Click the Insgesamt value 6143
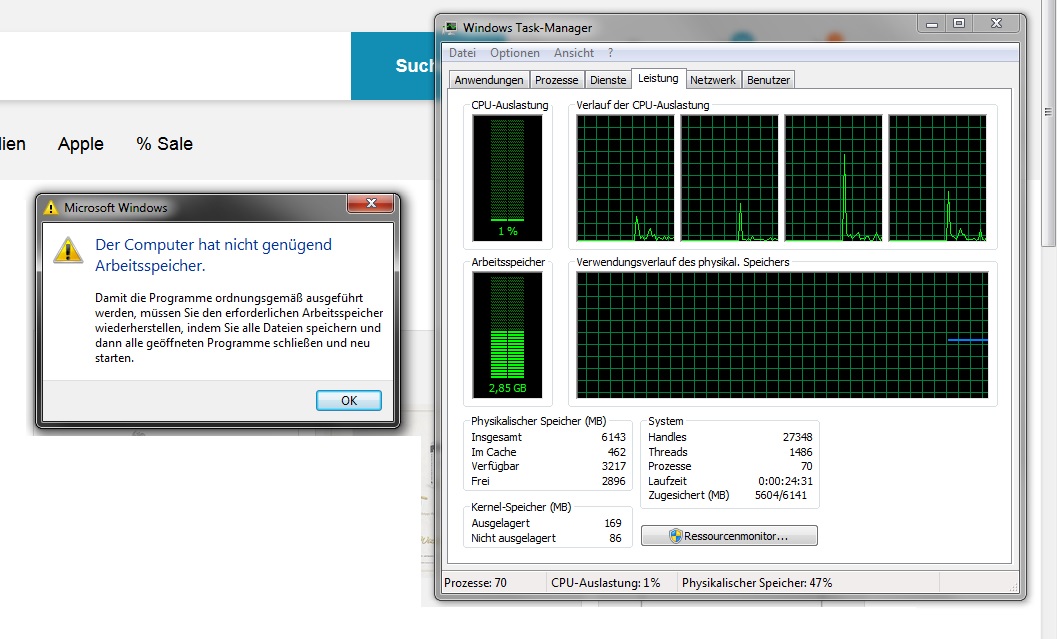The image size is (1057, 639). tap(613, 437)
